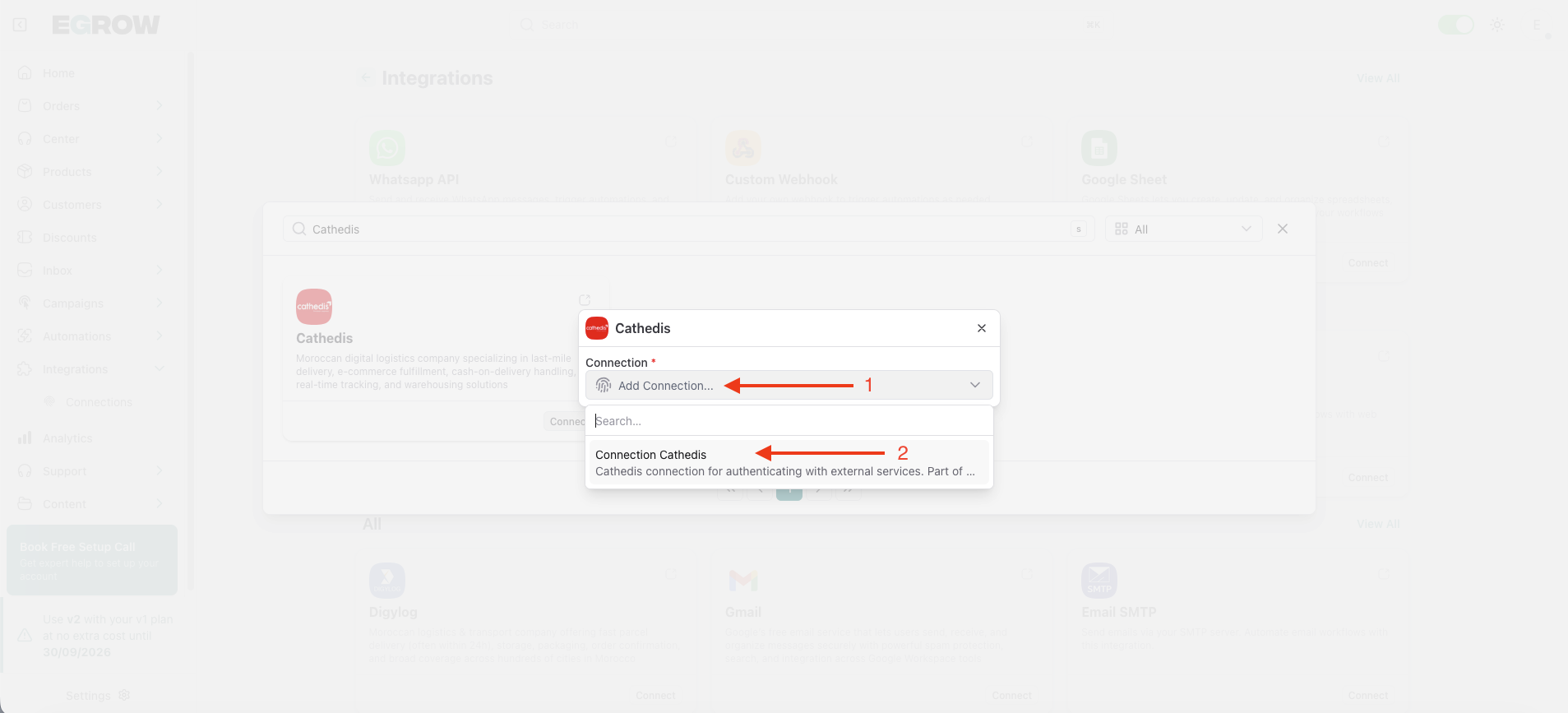Click the Integrations page heading
Screen dimensions: 1568x713
pos(437,78)
